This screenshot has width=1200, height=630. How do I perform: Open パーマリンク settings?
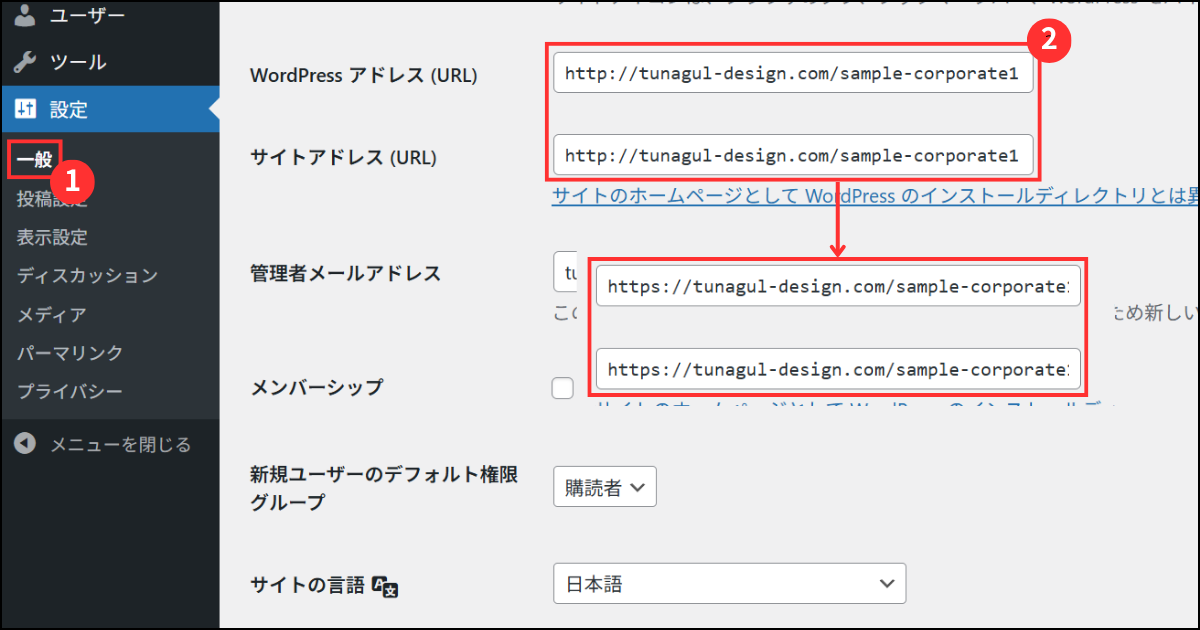(70, 353)
